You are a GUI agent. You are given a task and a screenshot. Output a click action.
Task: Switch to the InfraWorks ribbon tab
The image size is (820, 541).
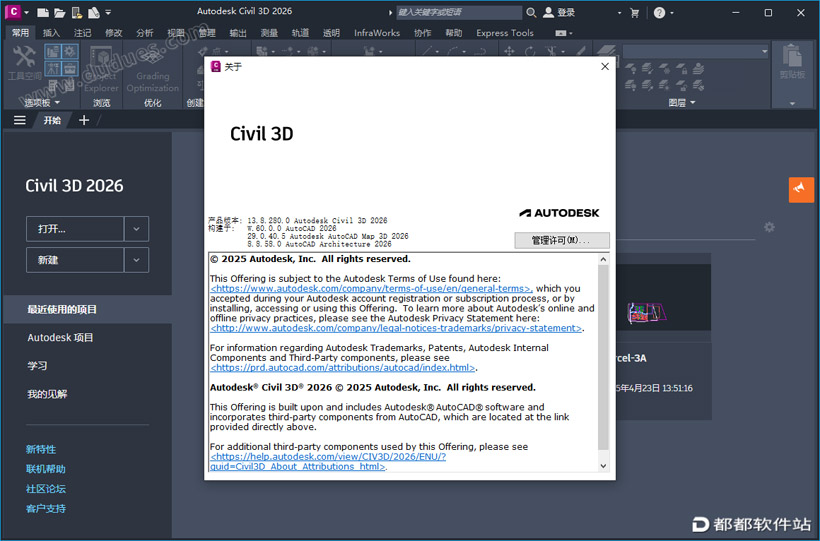(x=377, y=33)
